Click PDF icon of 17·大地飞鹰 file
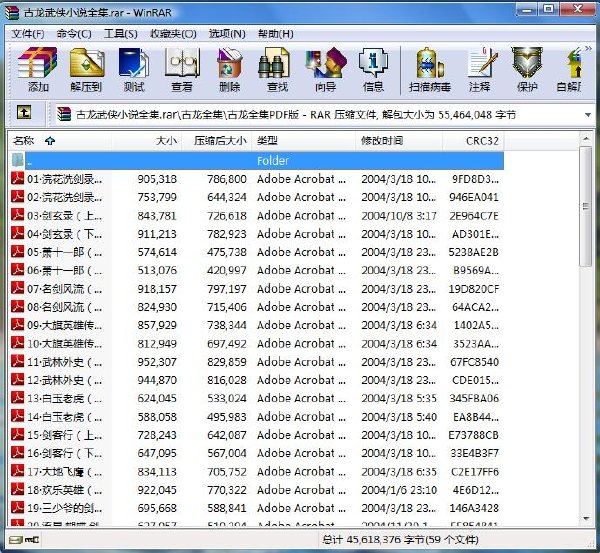Screen dimensions: 600x553 click(x=17, y=471)
